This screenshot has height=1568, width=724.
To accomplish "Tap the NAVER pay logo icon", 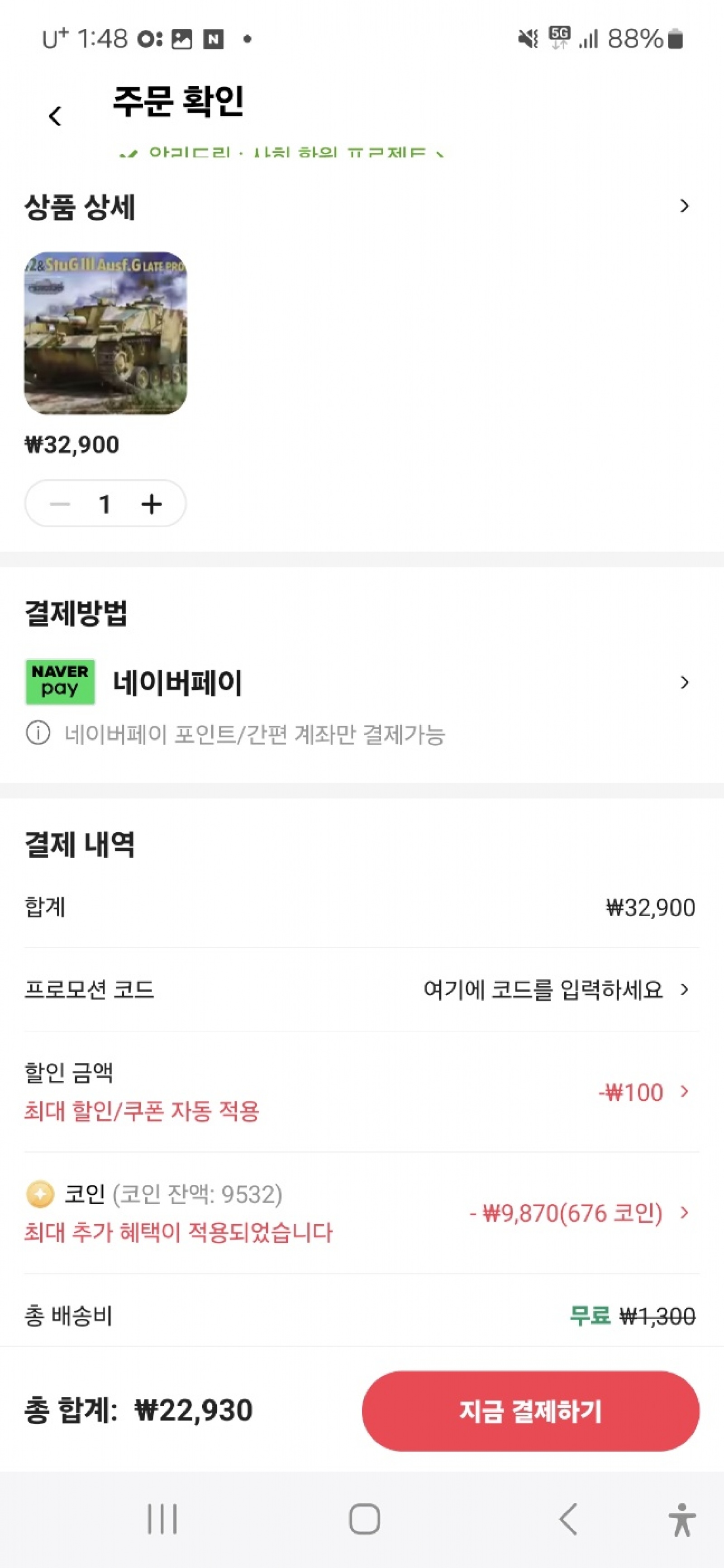I will 60,682.
